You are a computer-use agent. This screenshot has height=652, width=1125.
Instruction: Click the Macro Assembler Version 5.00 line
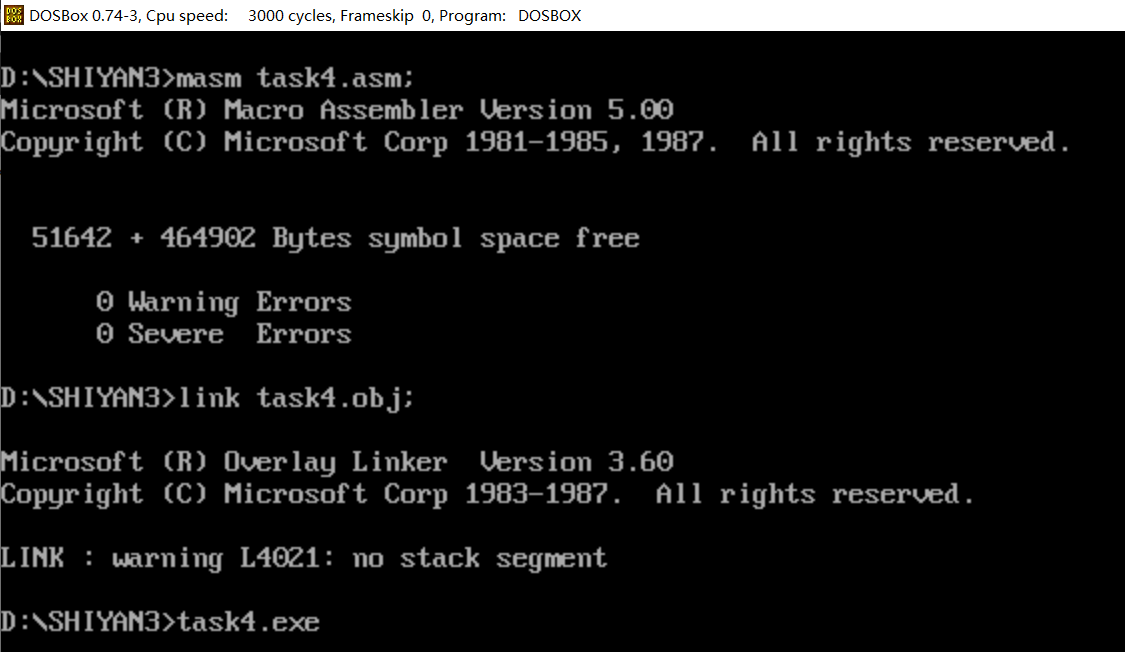click(448, 110)
